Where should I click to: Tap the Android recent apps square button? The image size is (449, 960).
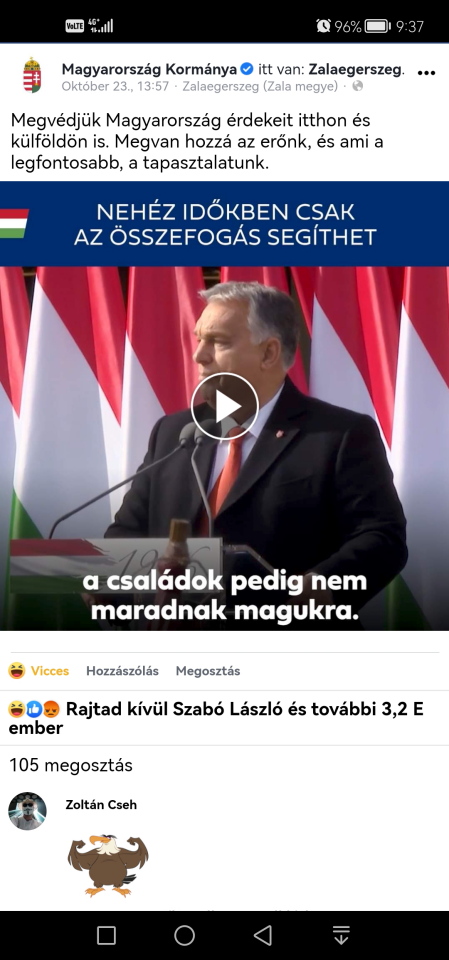point(107,935)
